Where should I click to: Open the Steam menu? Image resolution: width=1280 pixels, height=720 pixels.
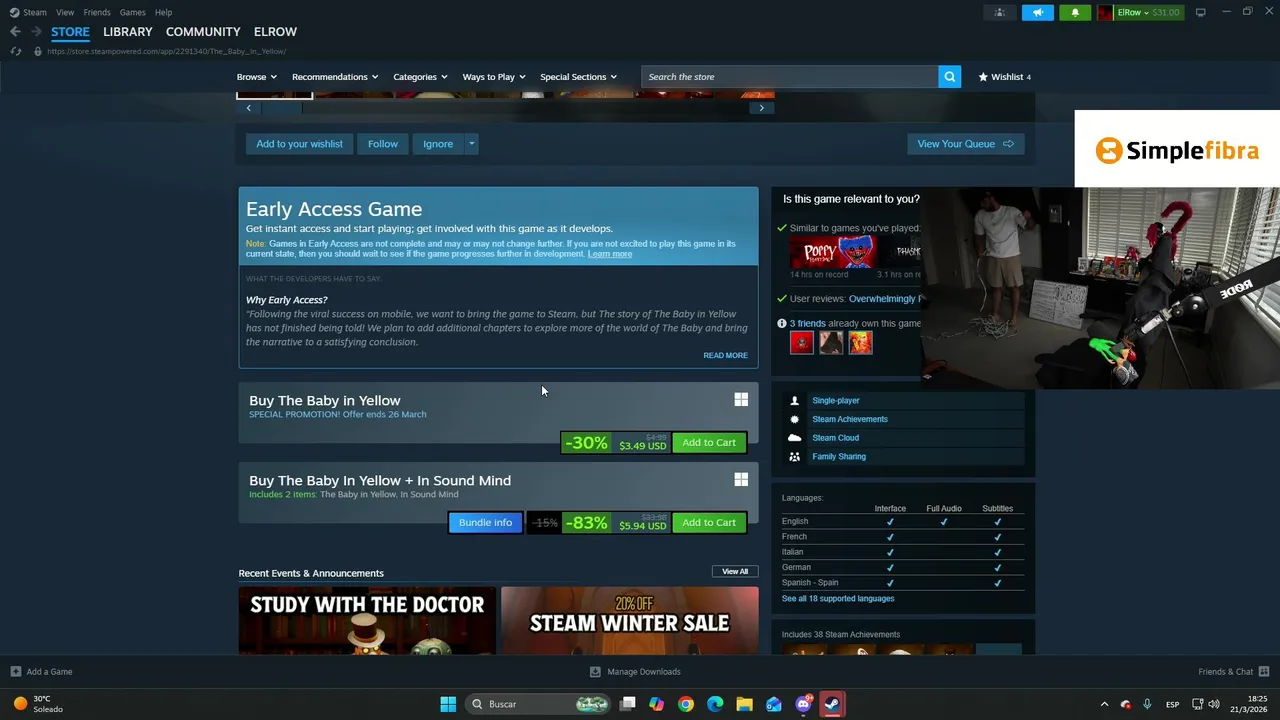(35, 12)
